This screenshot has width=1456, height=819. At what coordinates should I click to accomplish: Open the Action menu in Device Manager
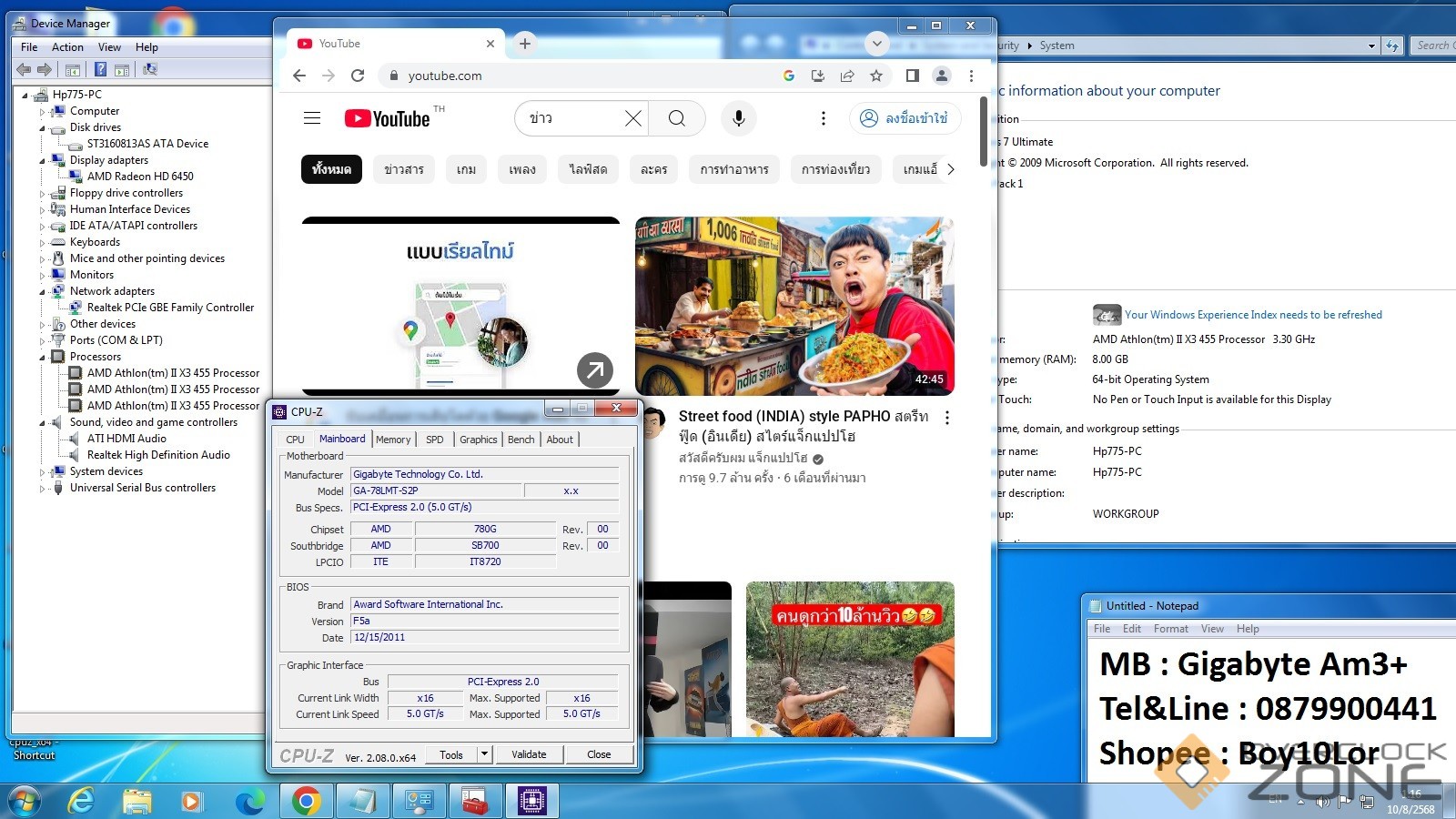coord(67,47)
